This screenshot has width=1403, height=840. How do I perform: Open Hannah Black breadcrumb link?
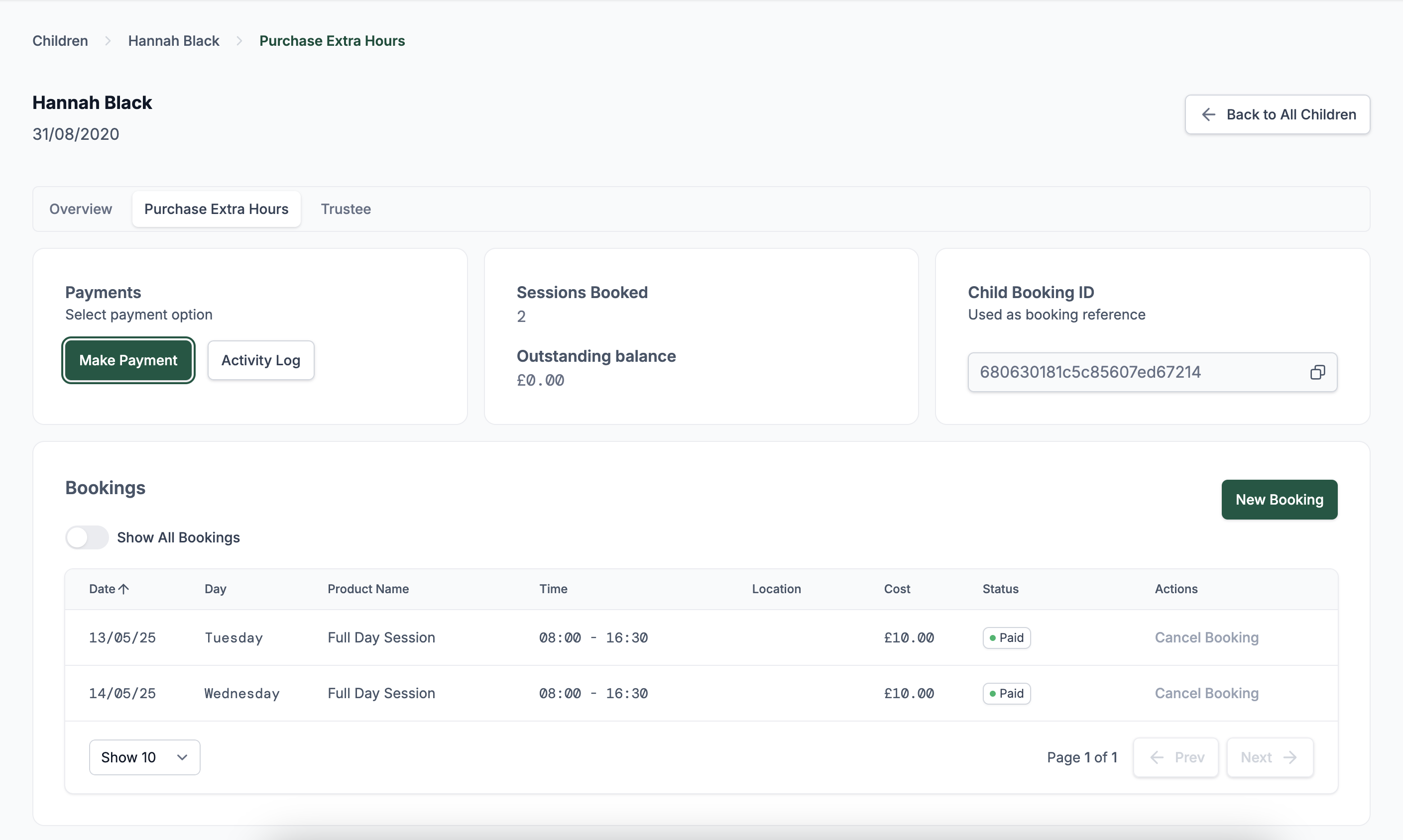click(173, 41)
